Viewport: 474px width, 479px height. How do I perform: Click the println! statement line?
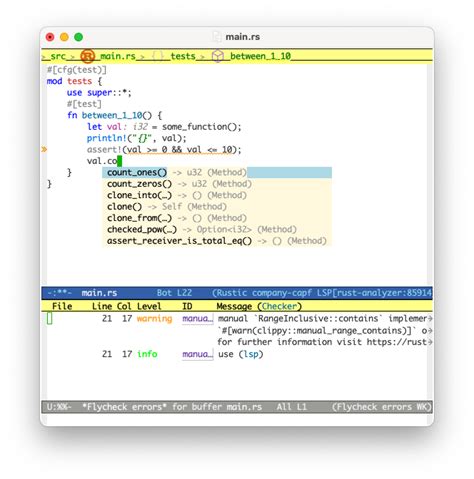point(136,138)
